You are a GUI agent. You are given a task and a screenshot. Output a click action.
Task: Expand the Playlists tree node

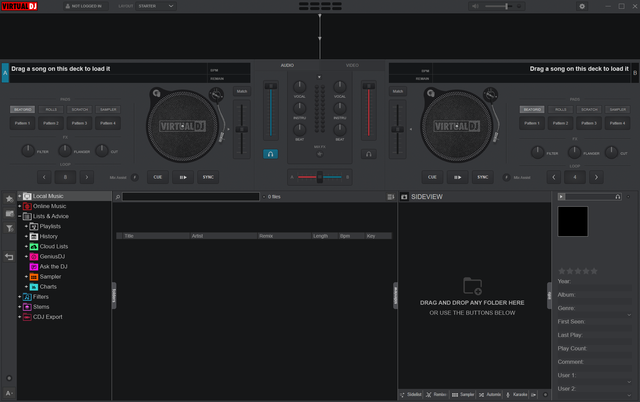pyautogui.click(x=27, y=226)
